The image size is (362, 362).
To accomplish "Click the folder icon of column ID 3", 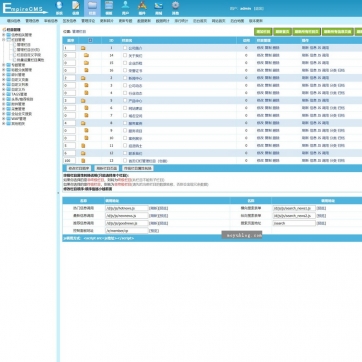I will click(86, 85).
